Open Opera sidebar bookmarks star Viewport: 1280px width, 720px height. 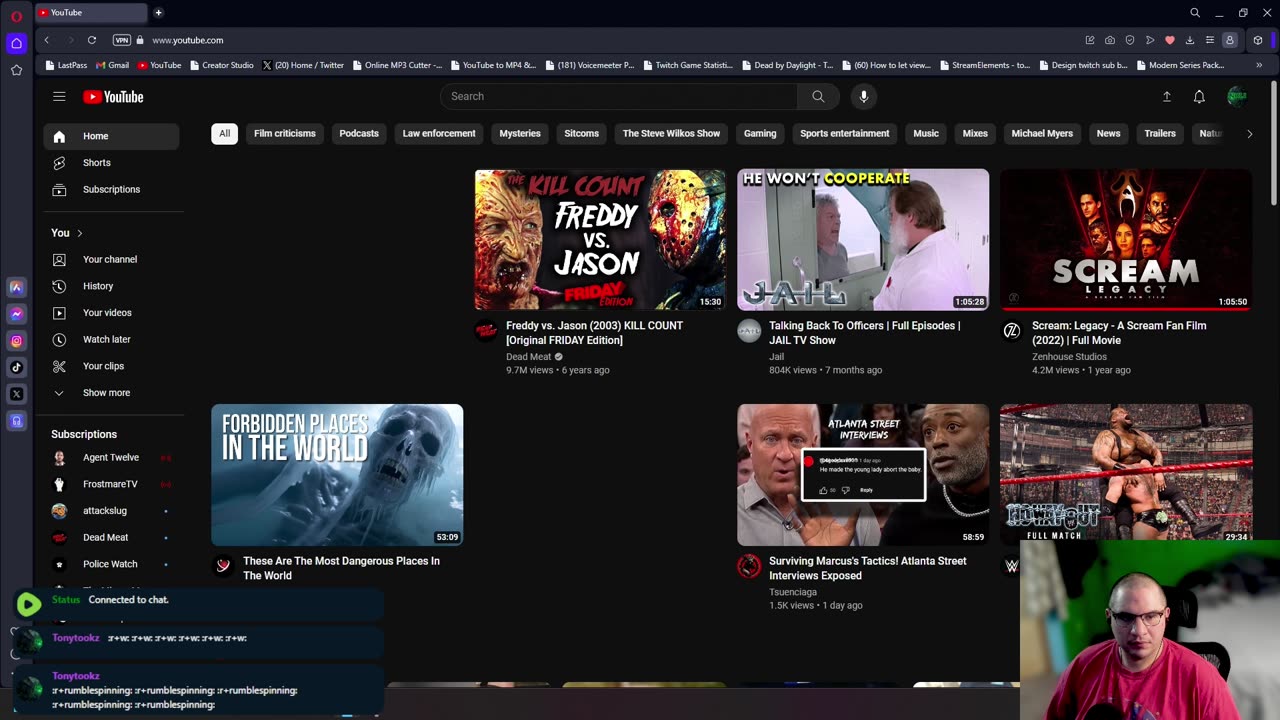[16, 70]
